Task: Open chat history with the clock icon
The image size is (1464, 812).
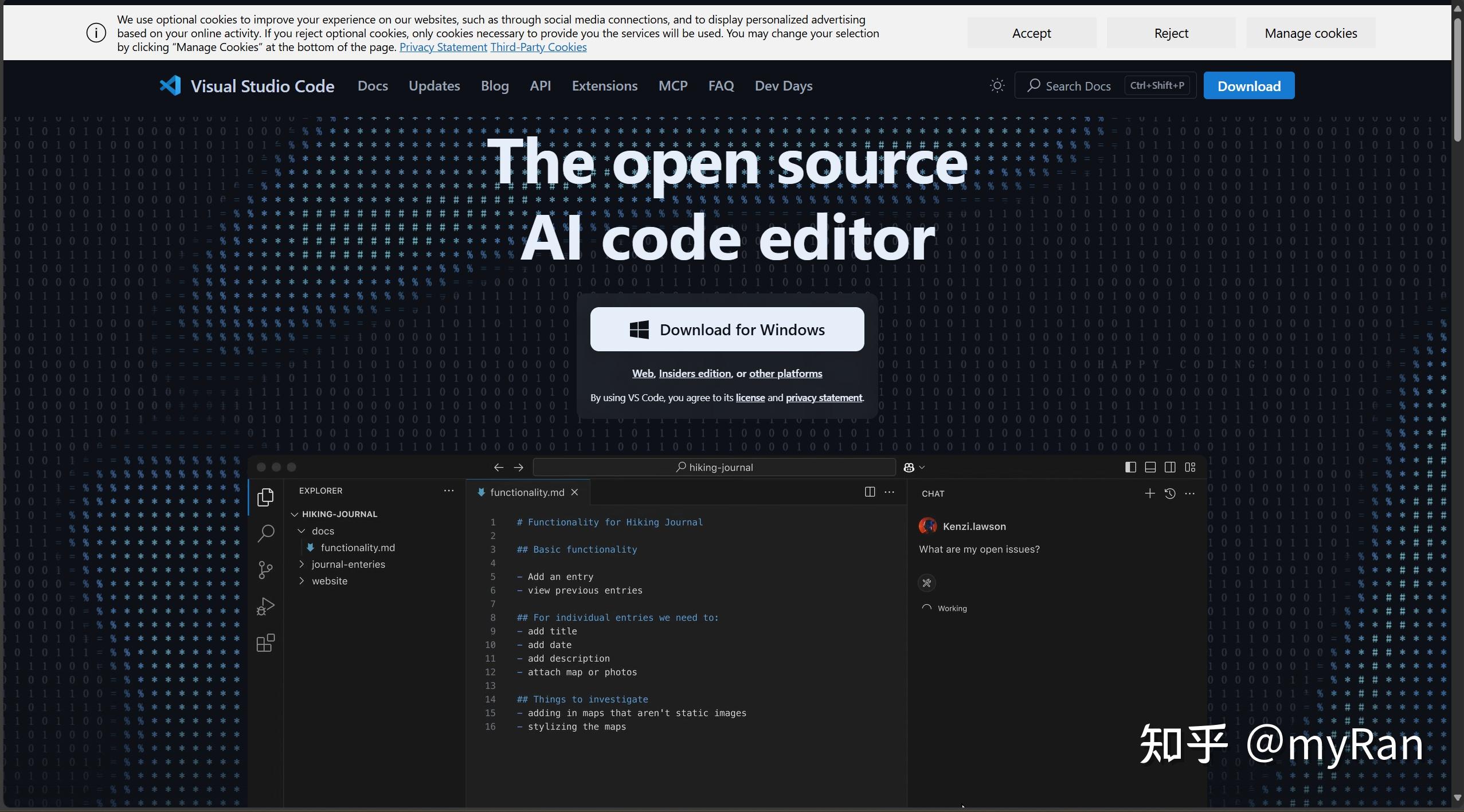Action: (x=1170, y=493)
